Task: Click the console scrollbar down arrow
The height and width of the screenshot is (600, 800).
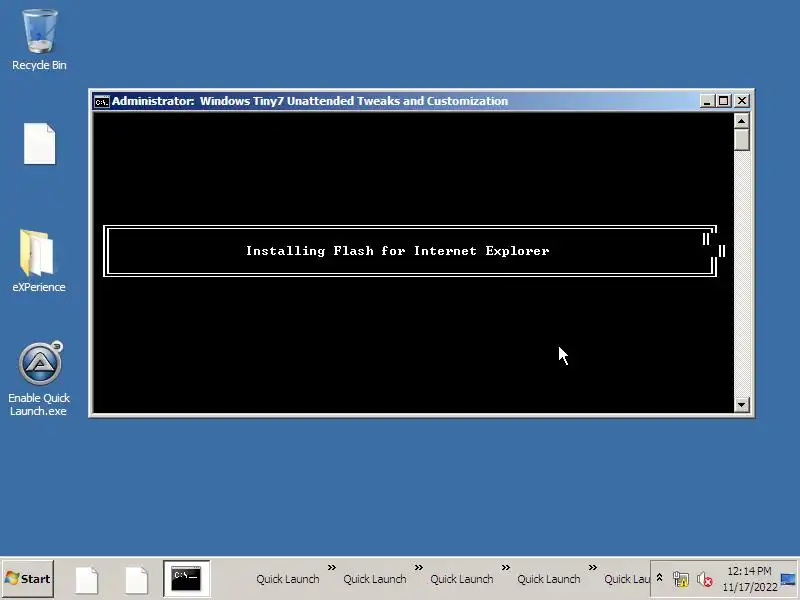Action: pyautogui.click(x=741, y=405)
